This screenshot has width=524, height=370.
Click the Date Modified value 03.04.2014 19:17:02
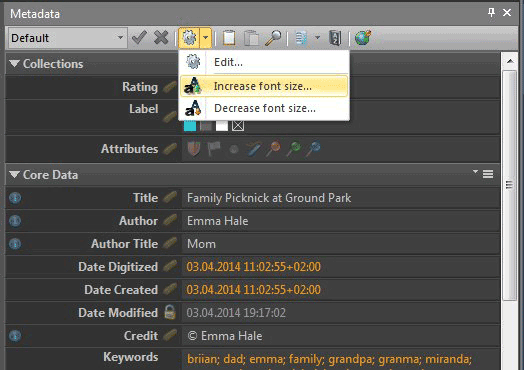pos(236,313)
